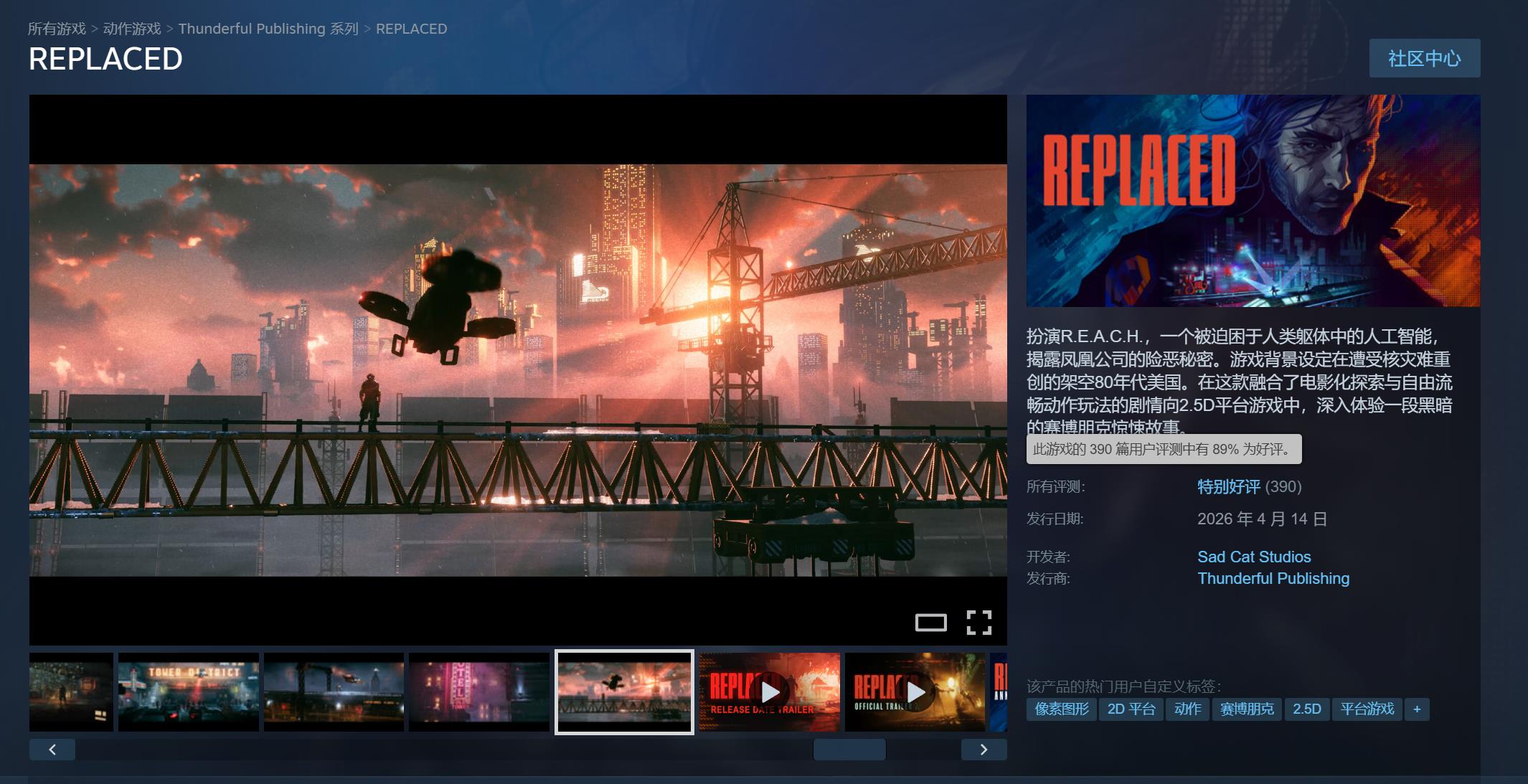This screenshot has width=1528, height=784.
Task: Go to 所有游戏 breadcrumb
Action: pos(57,29)
